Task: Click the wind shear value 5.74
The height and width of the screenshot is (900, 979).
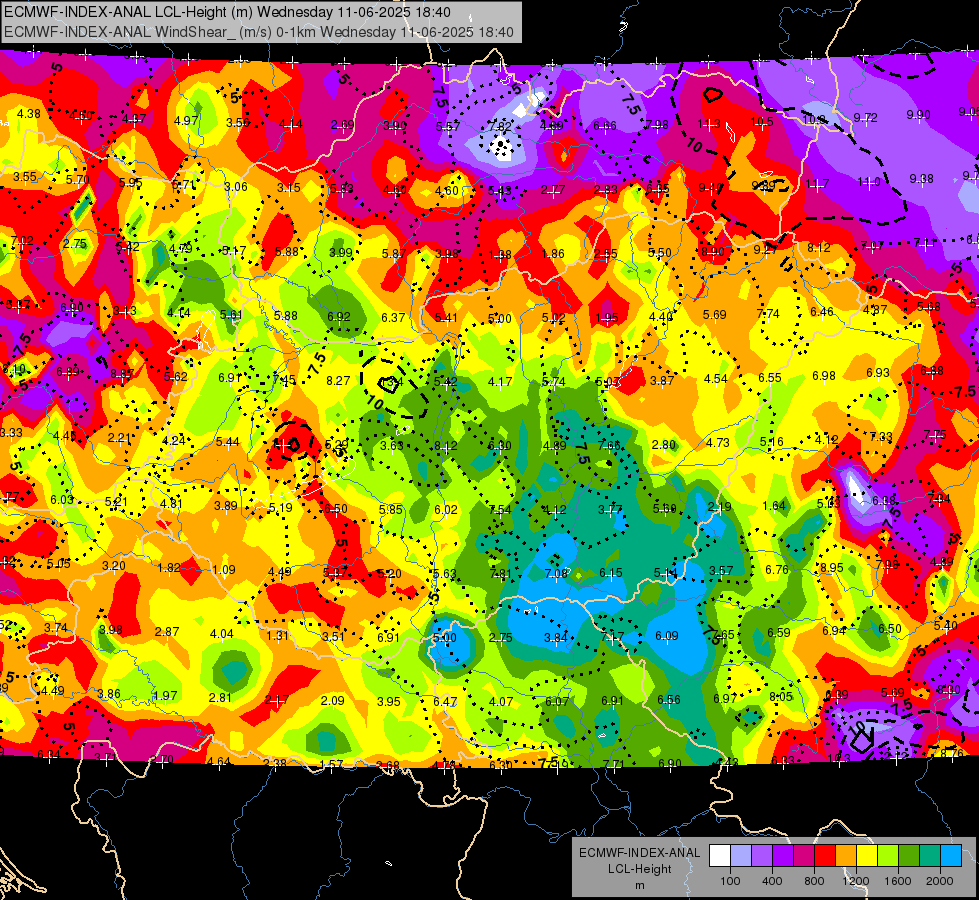Action: (x=554, y=382)
